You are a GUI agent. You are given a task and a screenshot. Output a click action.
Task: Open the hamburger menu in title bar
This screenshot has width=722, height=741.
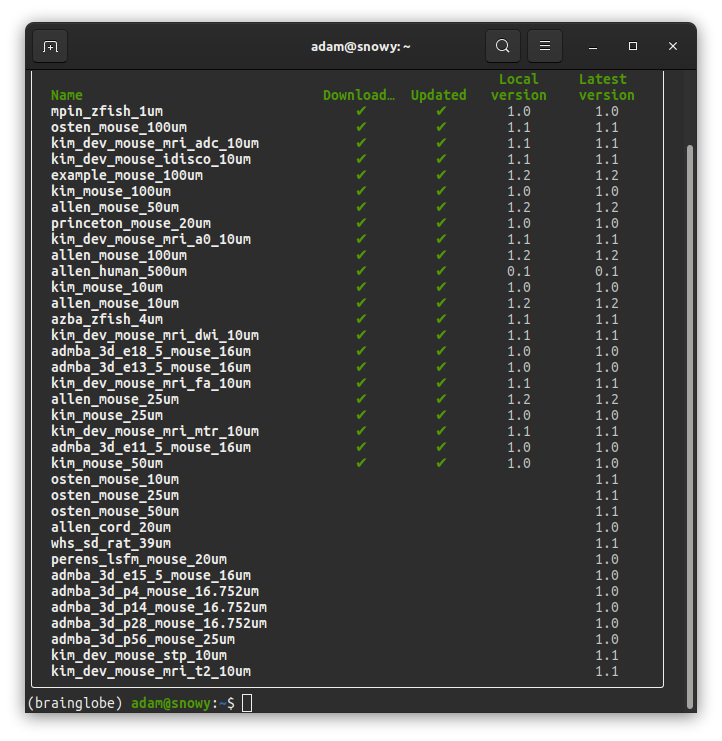click(x=545, y=46)
